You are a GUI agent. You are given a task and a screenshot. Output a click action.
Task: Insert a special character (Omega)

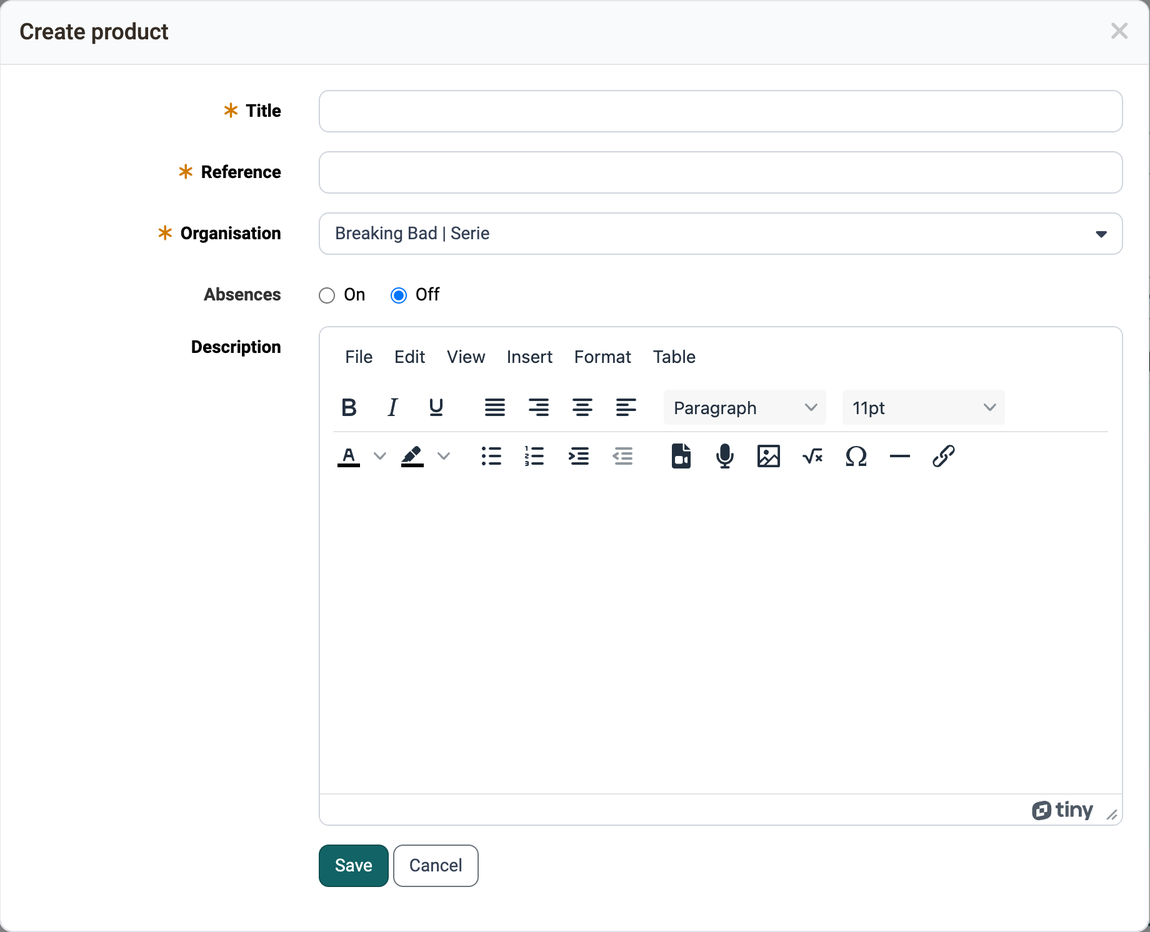tap(856, 456)
